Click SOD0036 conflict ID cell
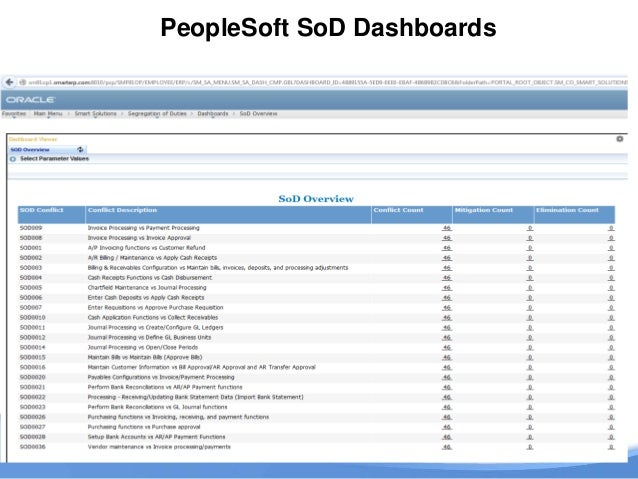The image size is (638, 479). (33, 447)
